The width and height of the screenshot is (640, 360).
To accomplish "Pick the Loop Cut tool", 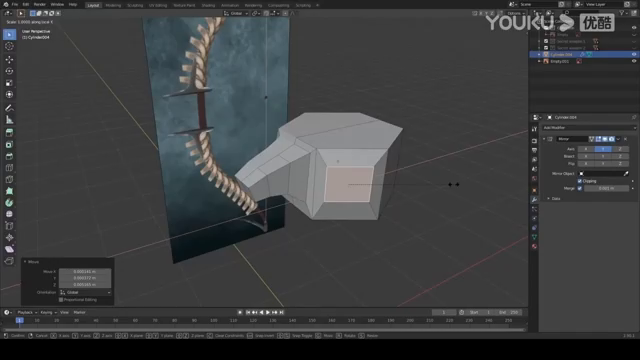I will [x=9, y=168].
